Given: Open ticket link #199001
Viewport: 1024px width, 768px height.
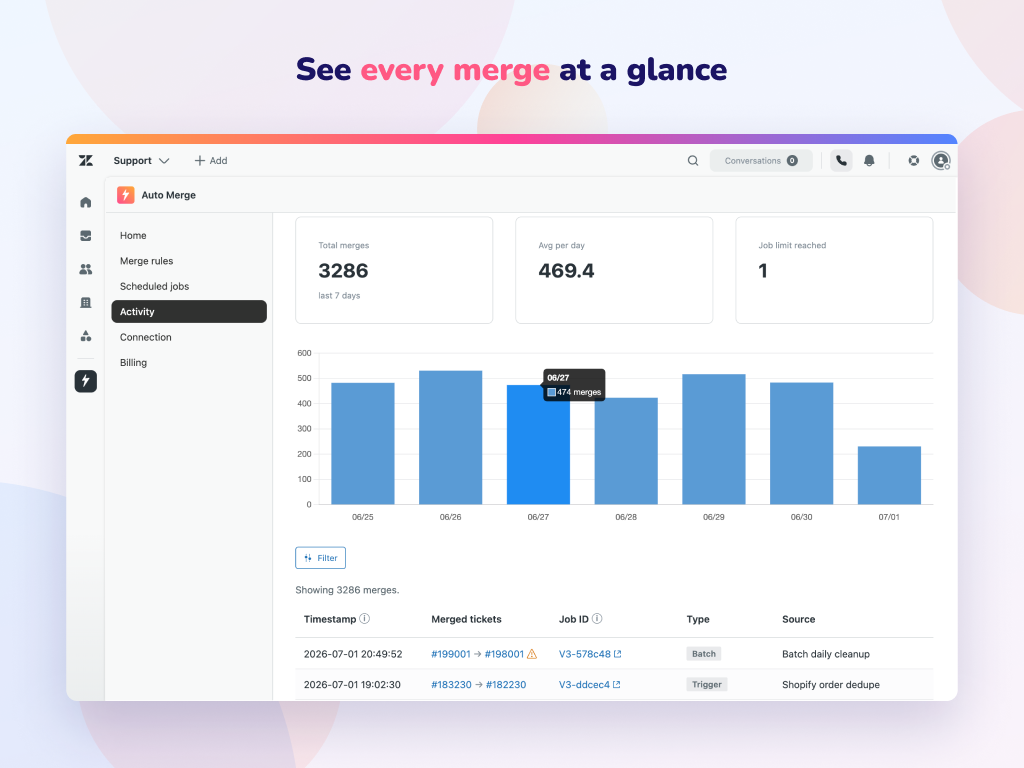Looking at the screenshot, I should point(451,654).
